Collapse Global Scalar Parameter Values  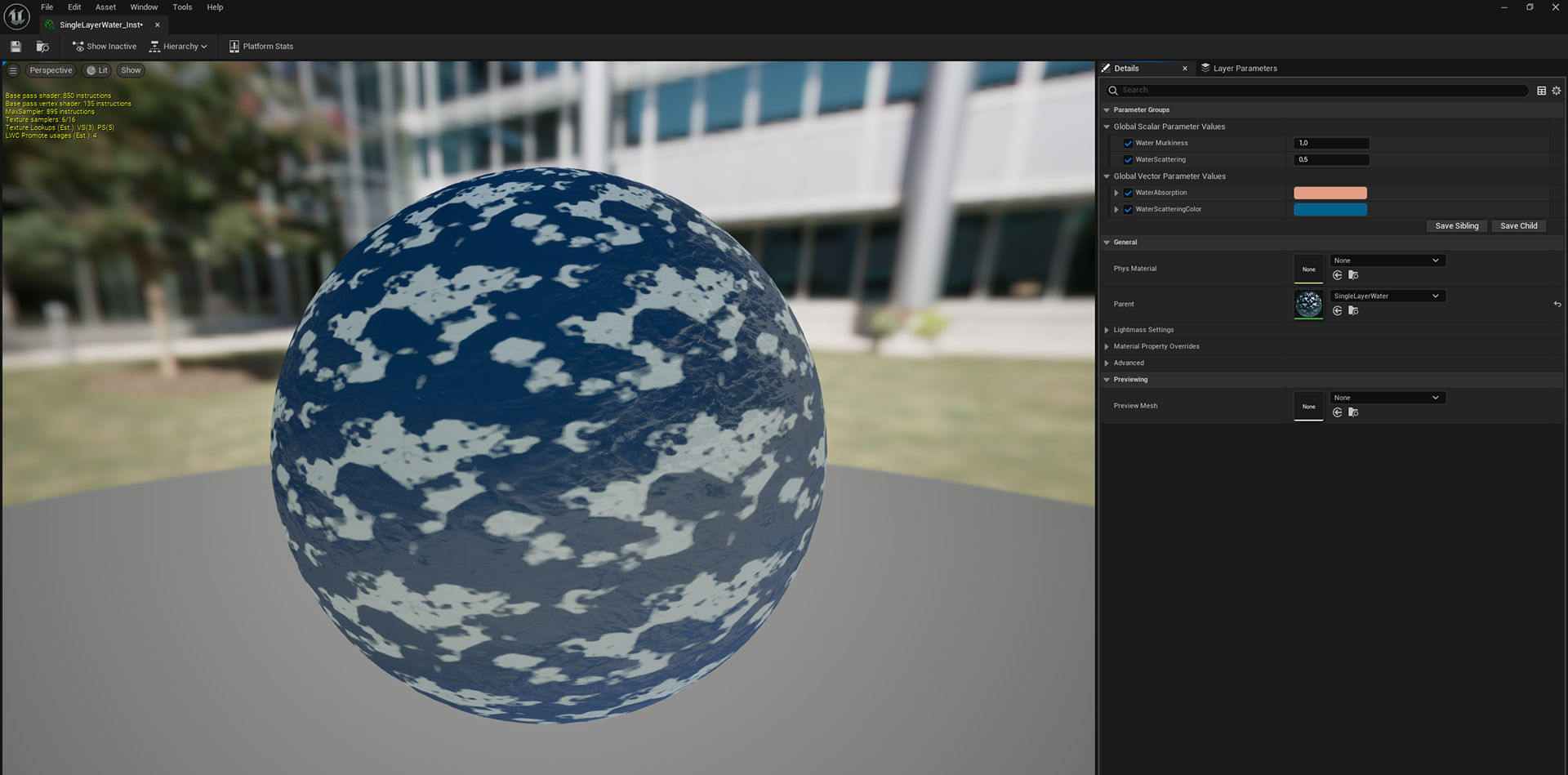coord(1107,127)
